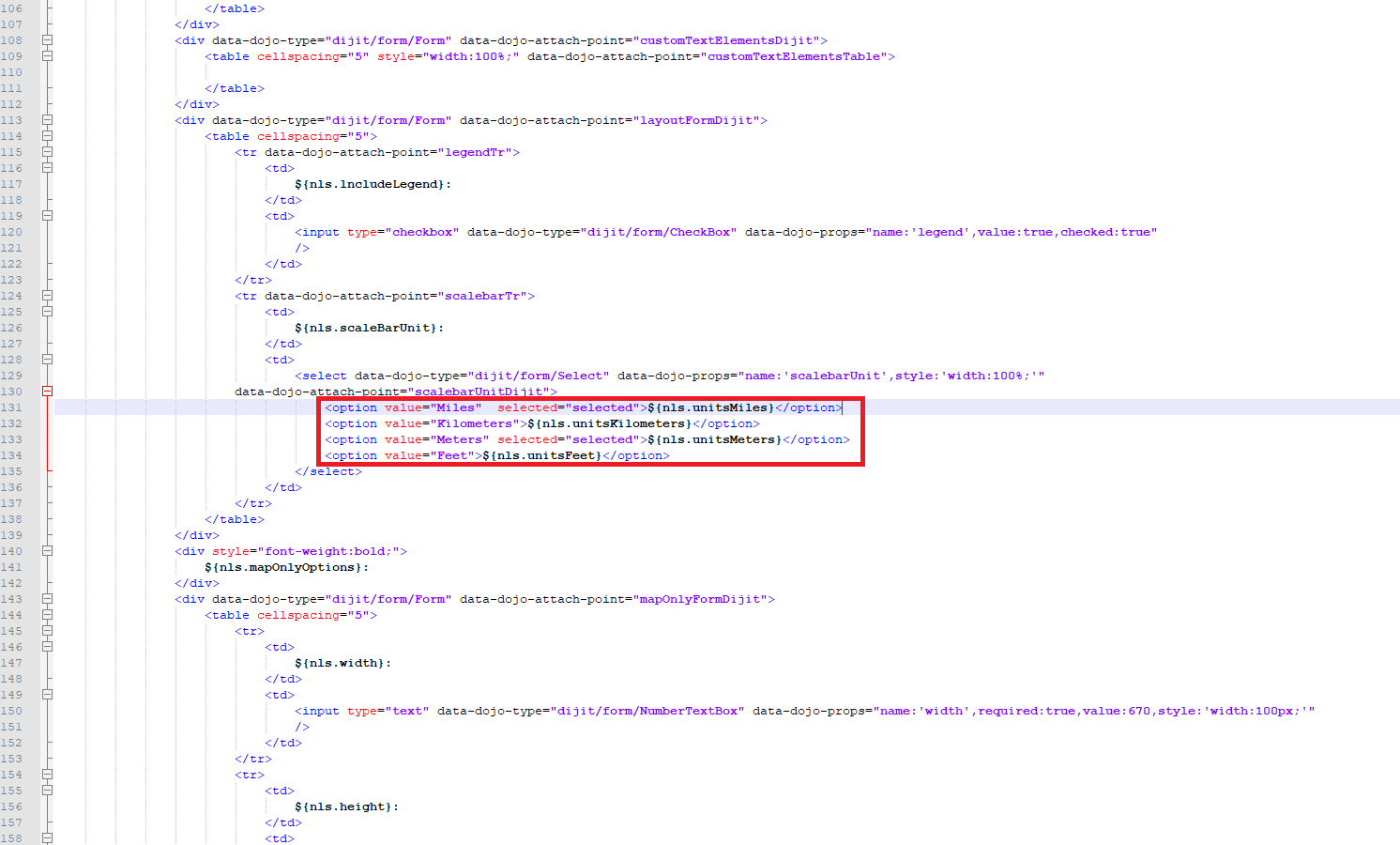This screenshot has width=1400, height=845.
Task: Click the option value "Kilometers"
Action: coord(475,423)
